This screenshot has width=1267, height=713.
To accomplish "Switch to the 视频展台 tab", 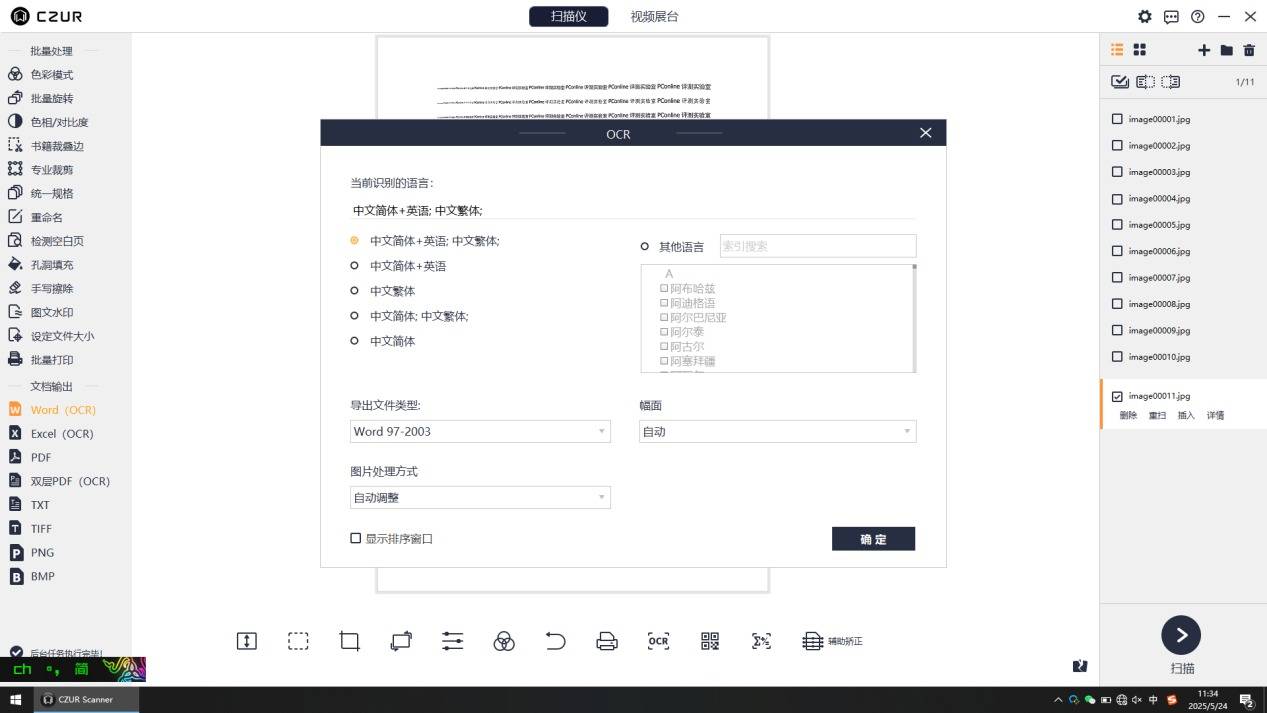I will (x=655, y=16).
